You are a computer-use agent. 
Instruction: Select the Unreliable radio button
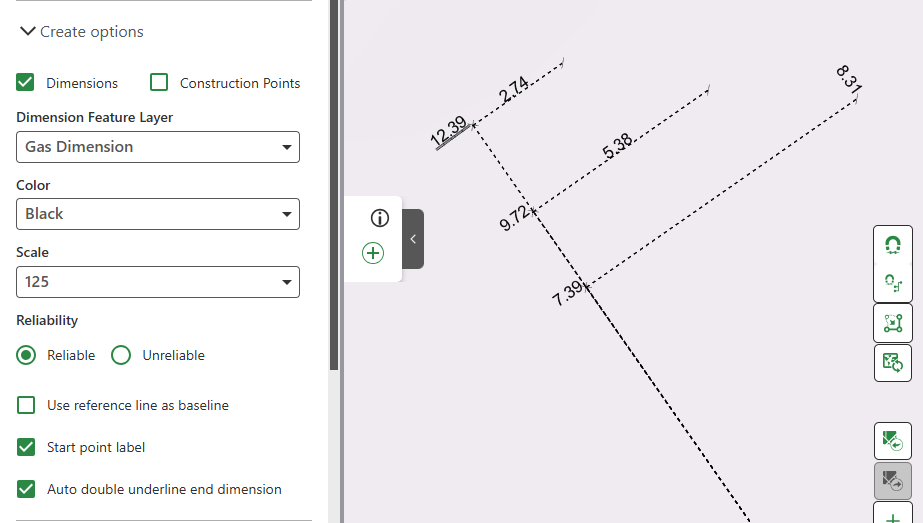(121, 355)
